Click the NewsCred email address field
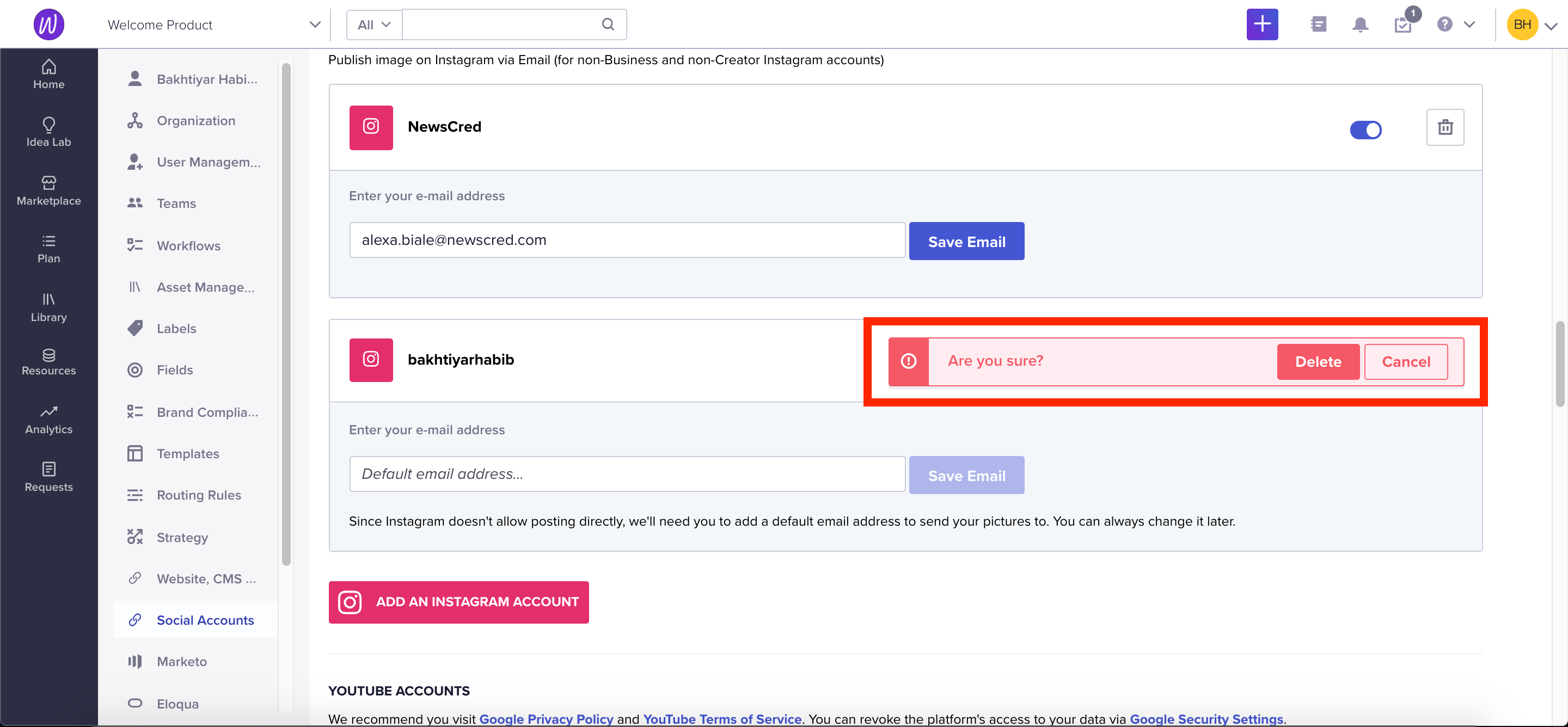Screen dimensions: 1568x727 [x=627, y=241]
